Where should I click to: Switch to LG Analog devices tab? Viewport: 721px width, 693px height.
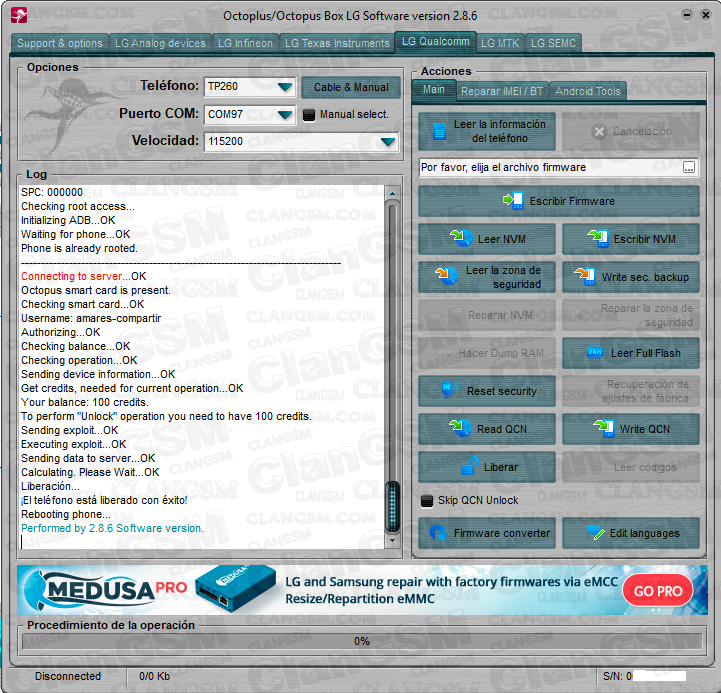click(160, 43)
